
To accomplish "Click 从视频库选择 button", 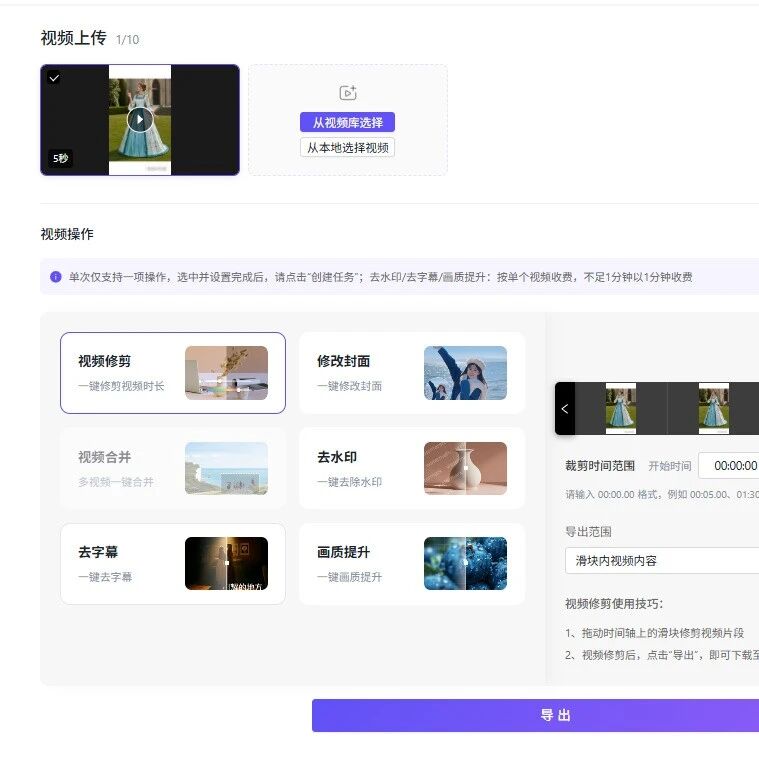I will 348,122.
